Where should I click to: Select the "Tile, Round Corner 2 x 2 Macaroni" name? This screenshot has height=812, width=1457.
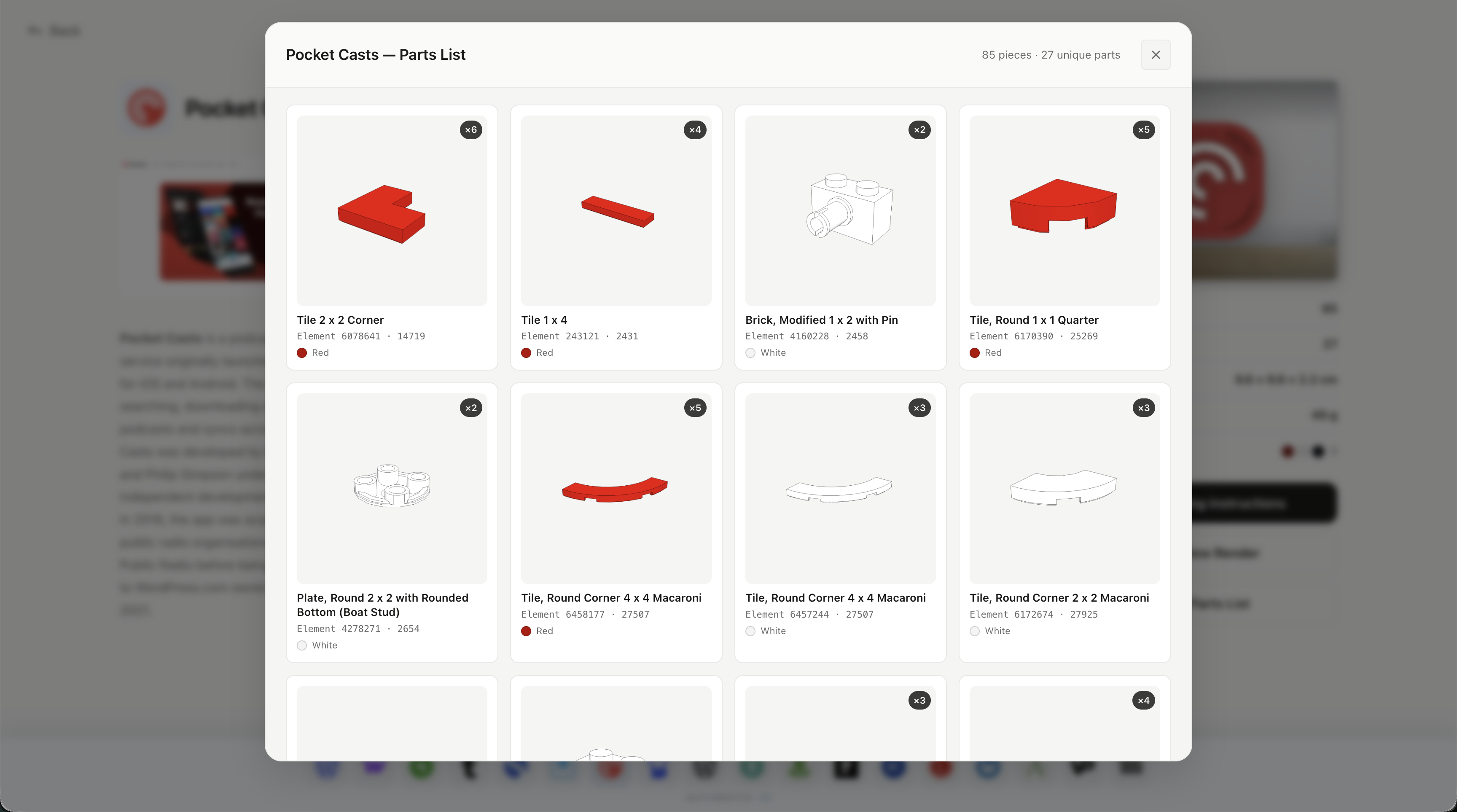[1059, 598]
